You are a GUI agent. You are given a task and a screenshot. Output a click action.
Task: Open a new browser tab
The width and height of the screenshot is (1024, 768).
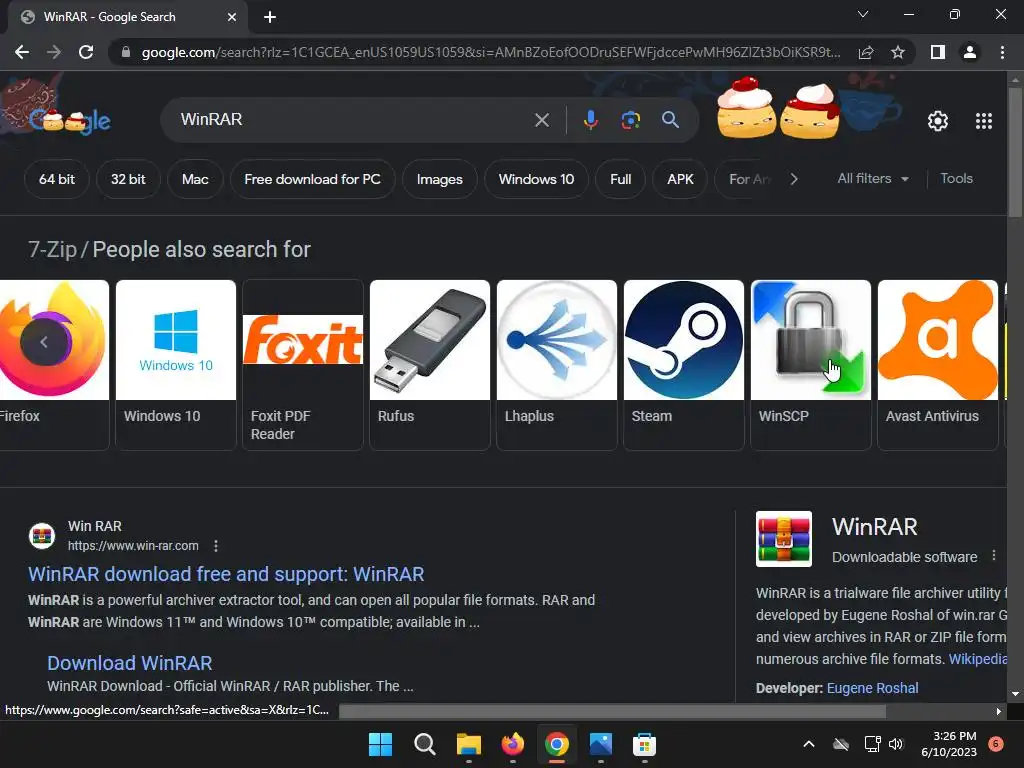[x=270, y=17]
